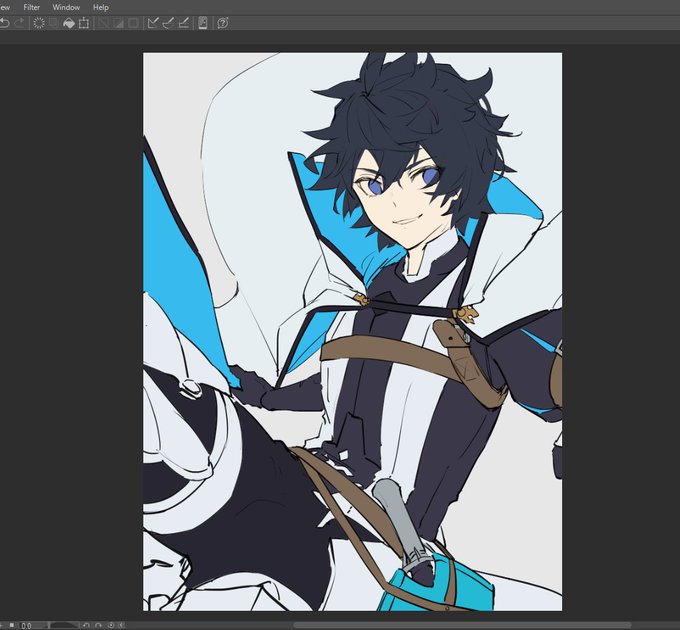The width and height of the screenshot is (680, 630).
Task: Rotate the canvas left with bottom arrow
Action: 86,626
